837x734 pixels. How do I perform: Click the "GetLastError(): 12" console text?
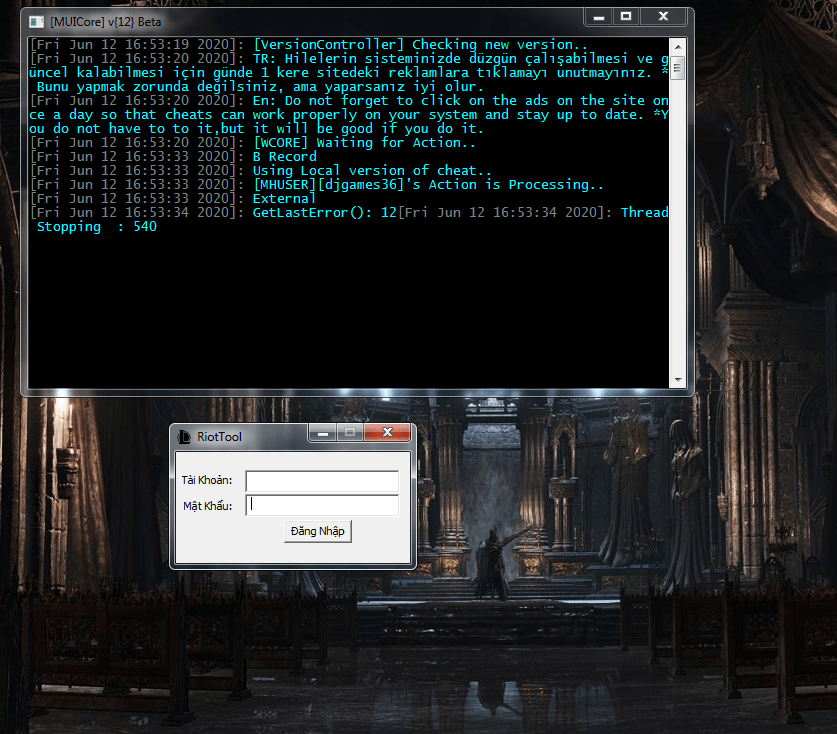325,212
